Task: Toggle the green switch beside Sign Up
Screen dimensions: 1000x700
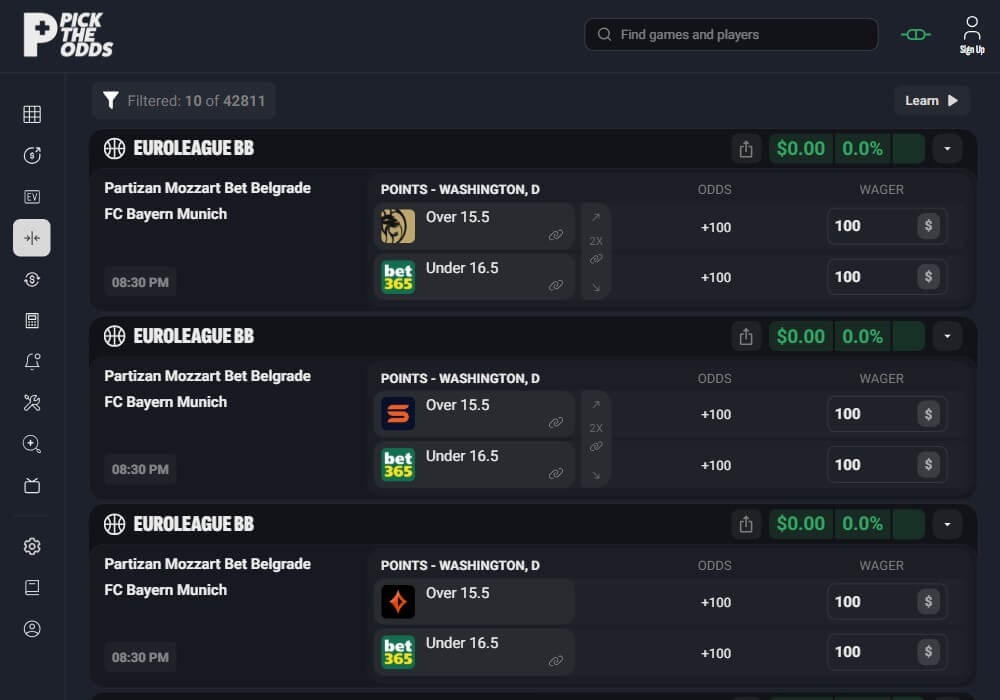Action: point(914,34)
